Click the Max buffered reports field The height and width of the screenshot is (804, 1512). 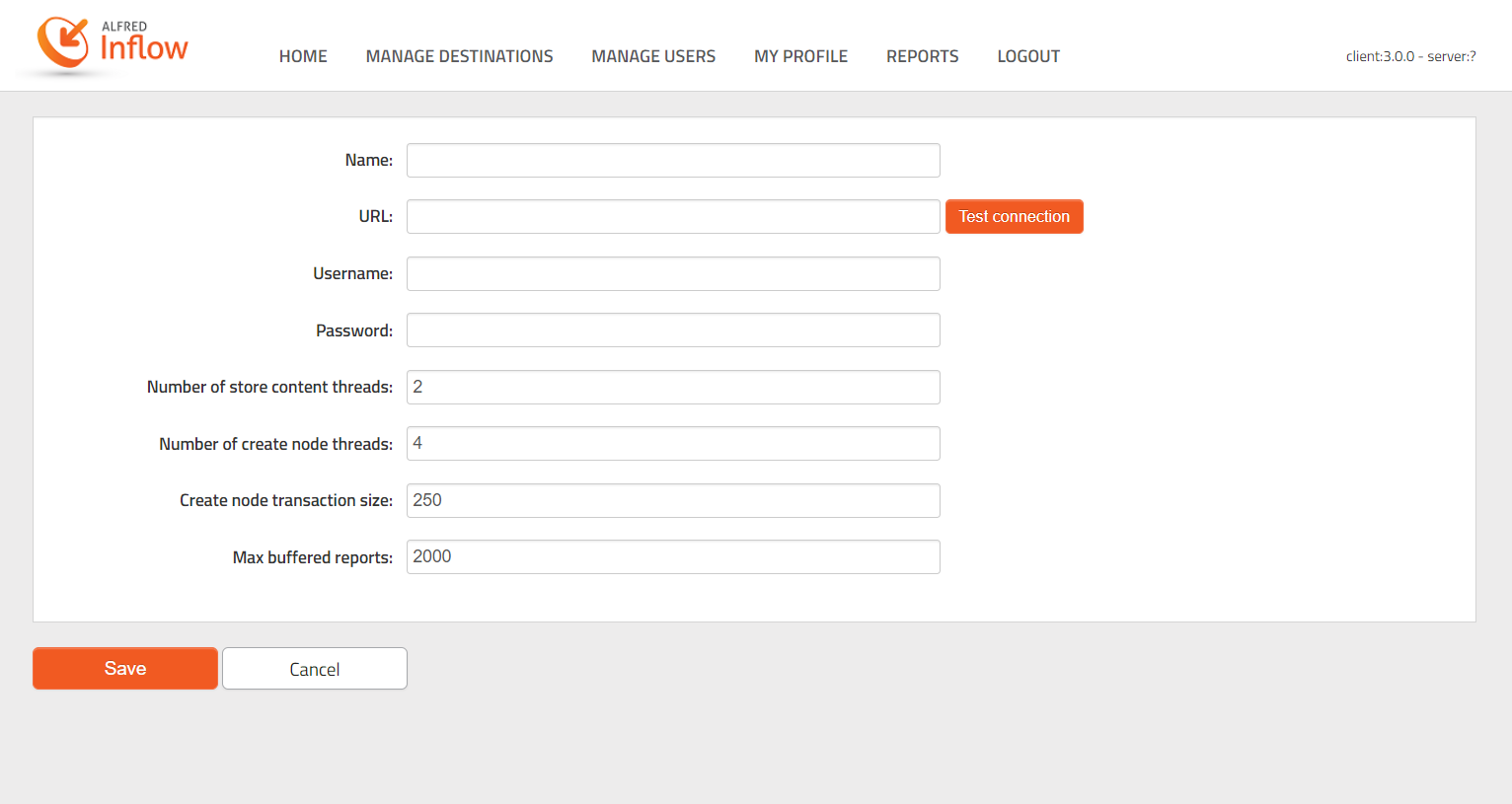(673, 557)
